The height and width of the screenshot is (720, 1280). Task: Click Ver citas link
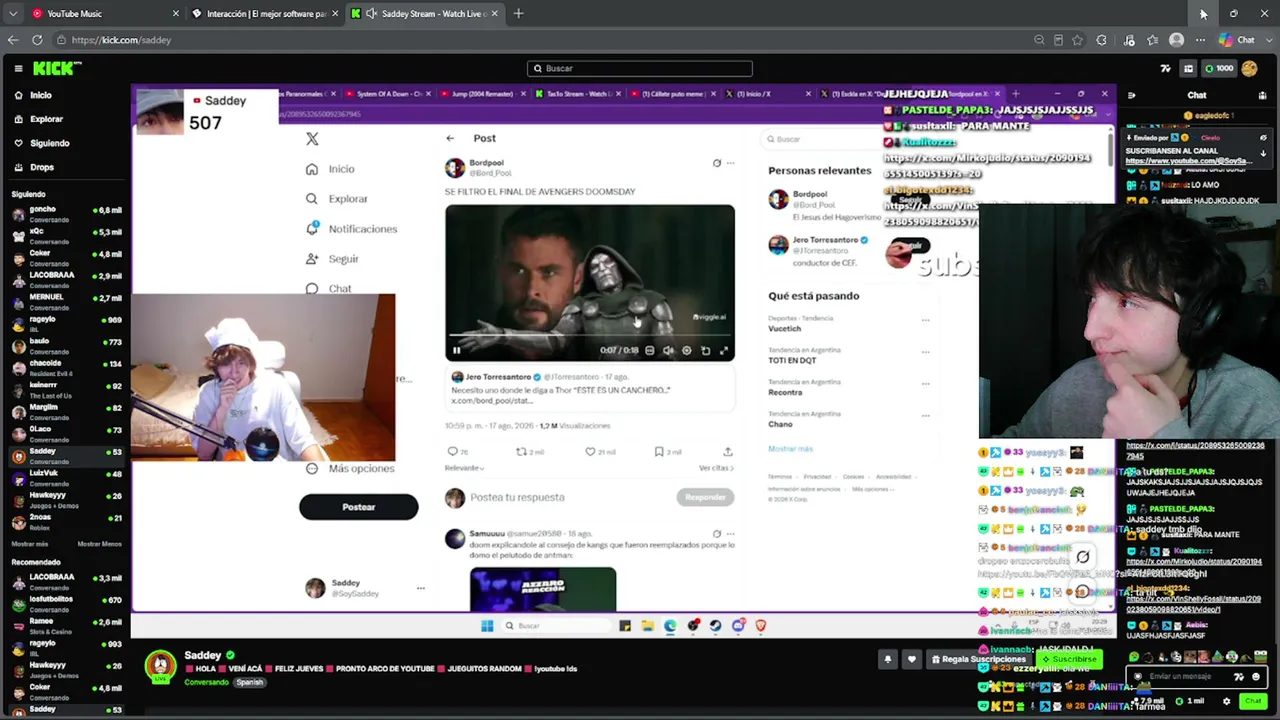pyautogui.click(x=716, y=468)
